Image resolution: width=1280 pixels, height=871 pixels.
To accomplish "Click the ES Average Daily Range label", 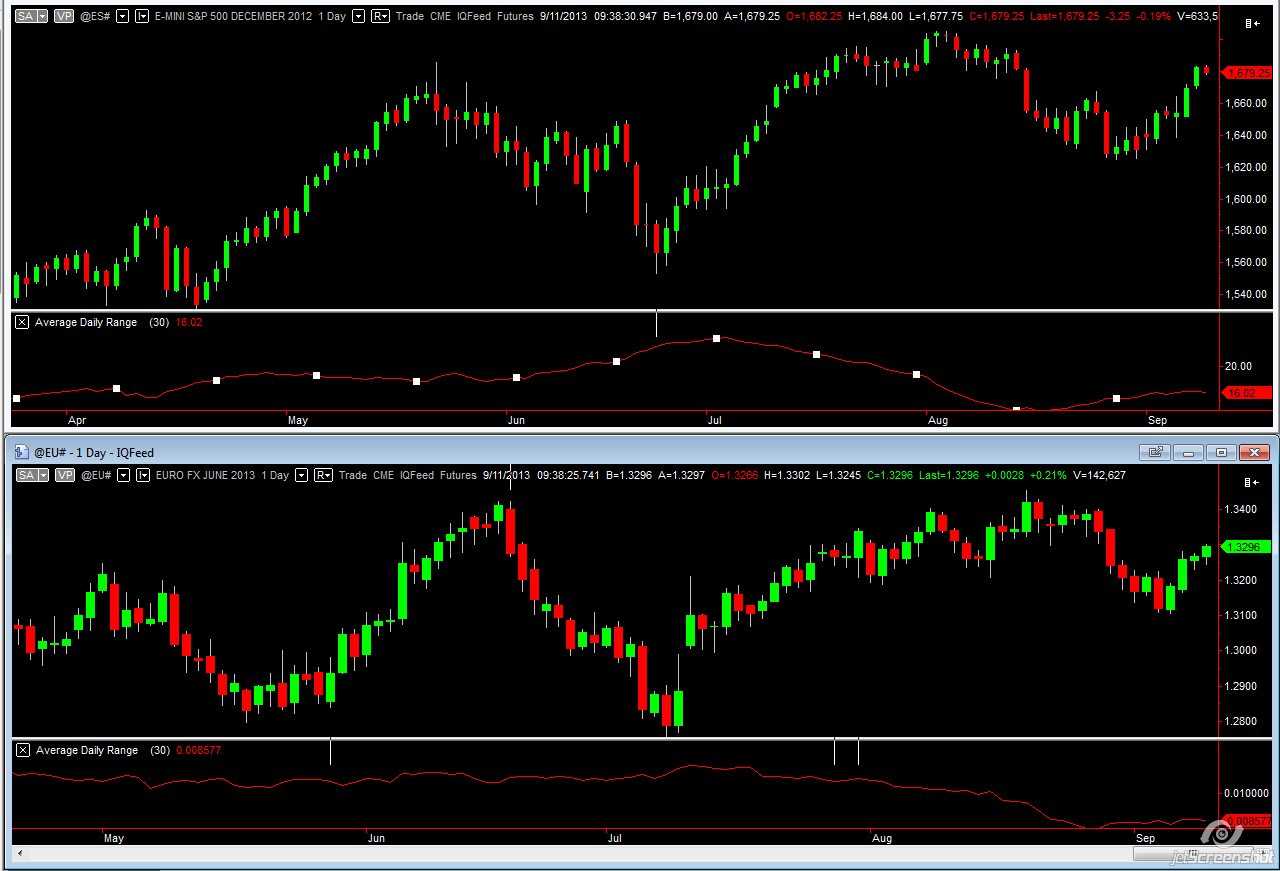I will coord(86,322).
